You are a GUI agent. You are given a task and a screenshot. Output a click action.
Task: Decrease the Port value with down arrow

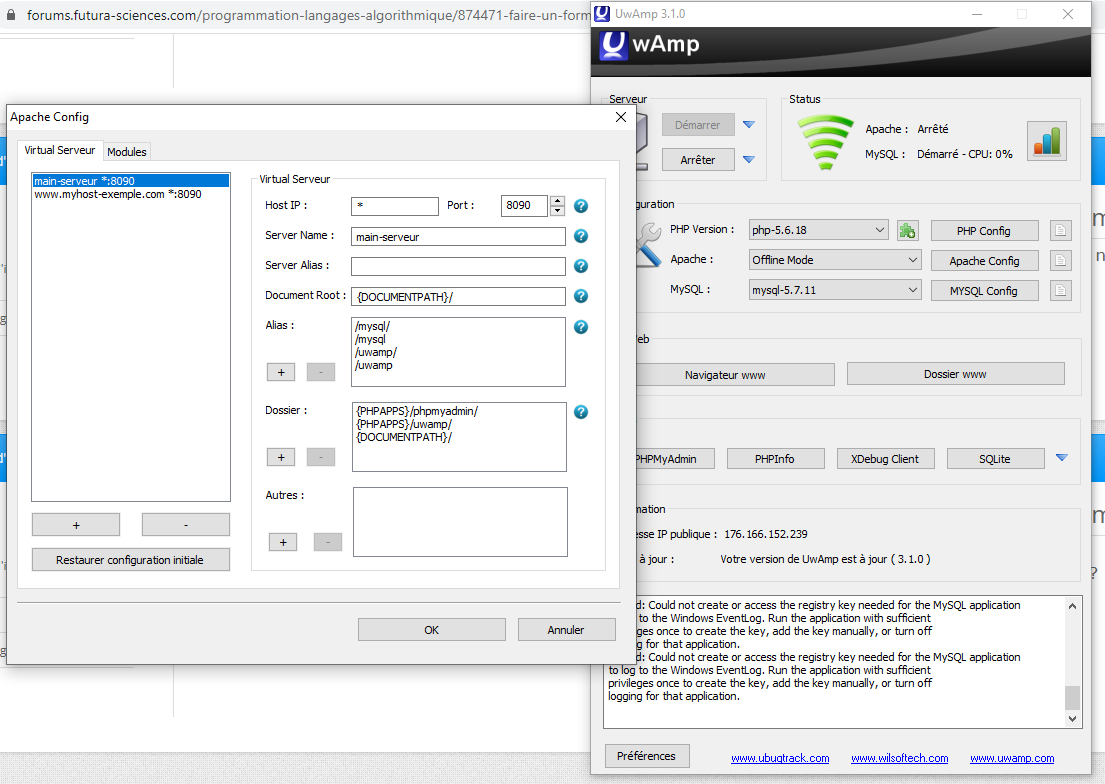point(557,210)
